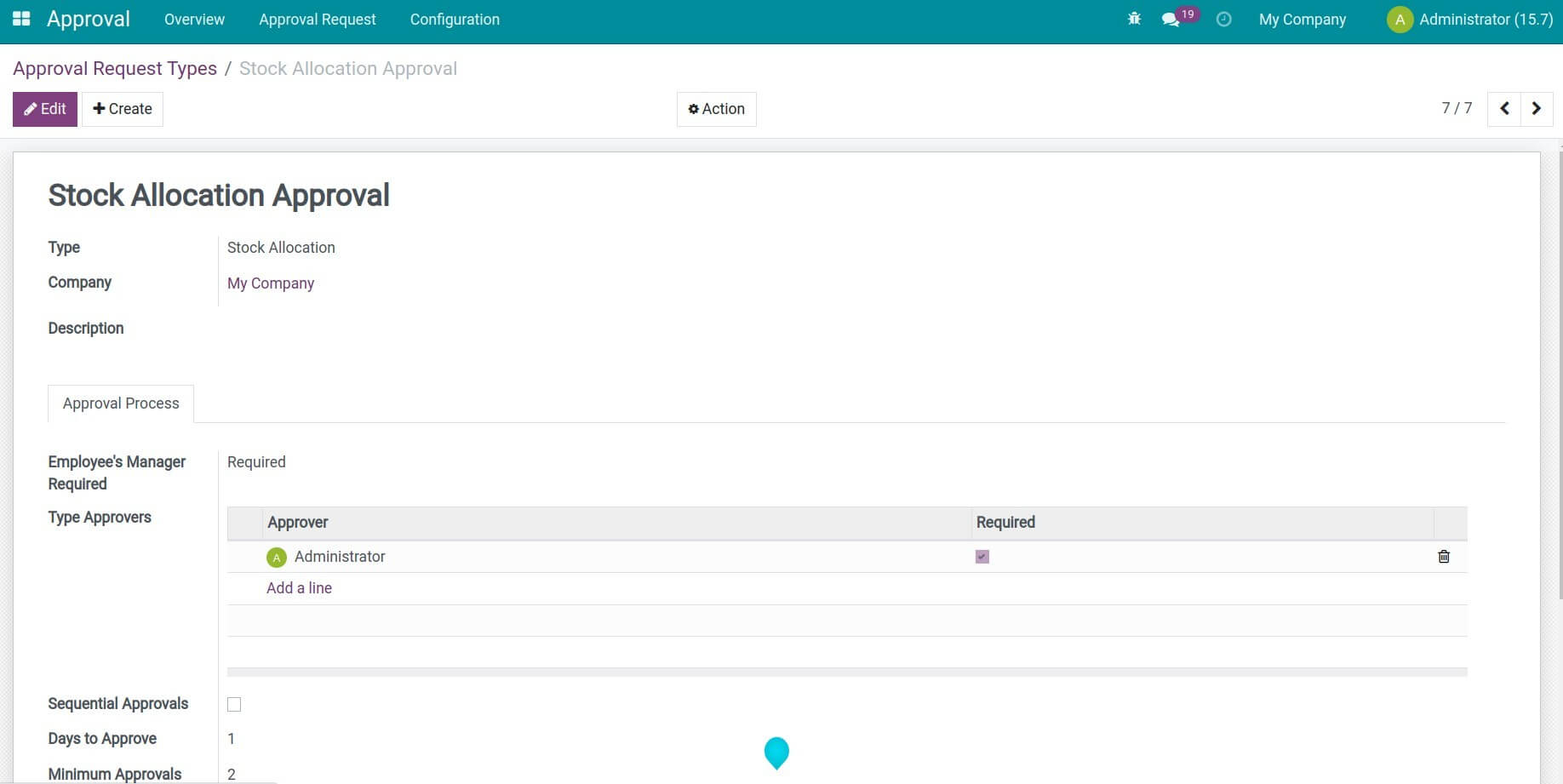This screenshot has height=784, width=1563.
Task: Select the Approval Process tab
Action: coord(121,403)
